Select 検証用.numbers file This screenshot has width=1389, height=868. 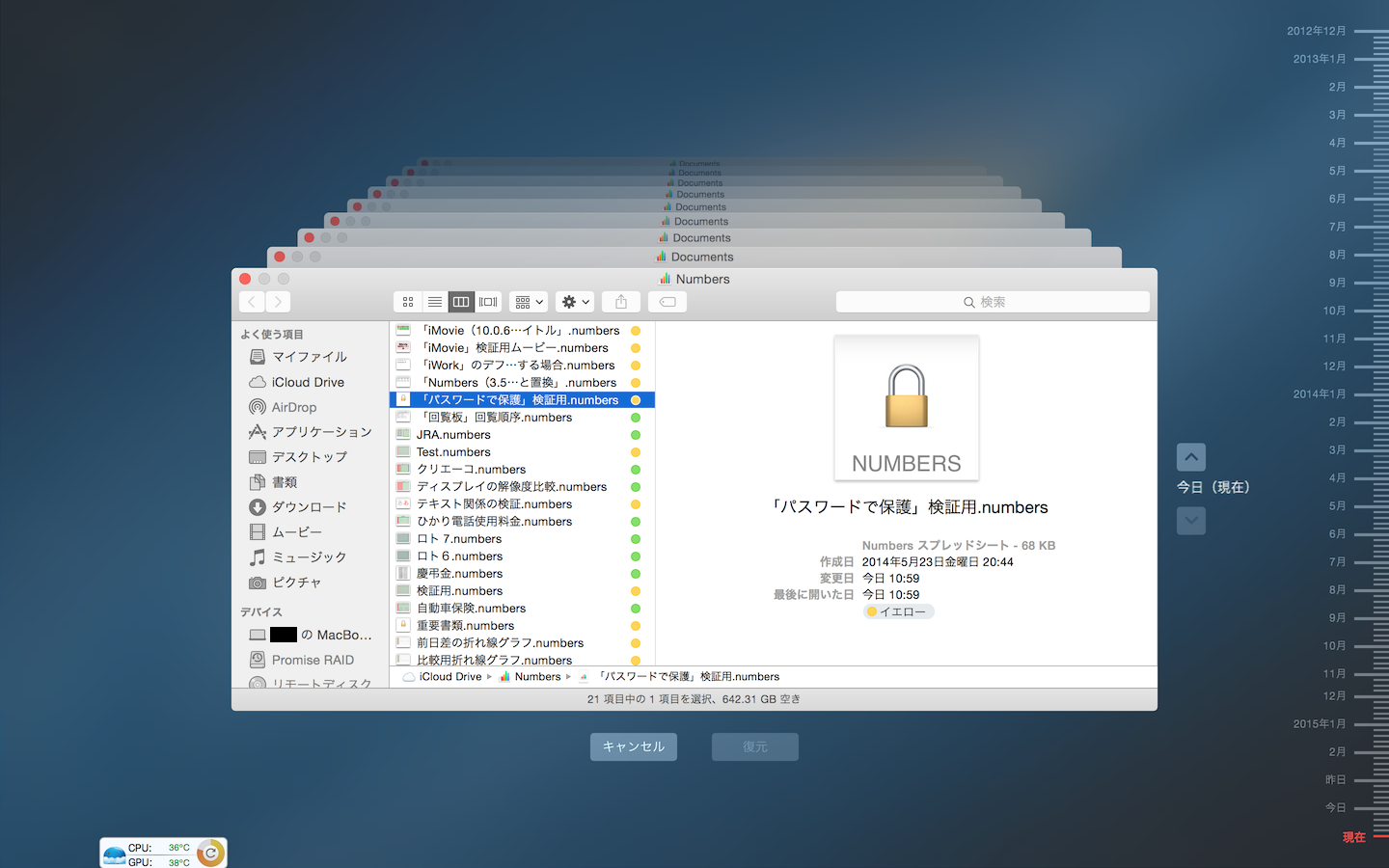click(522, 591)
